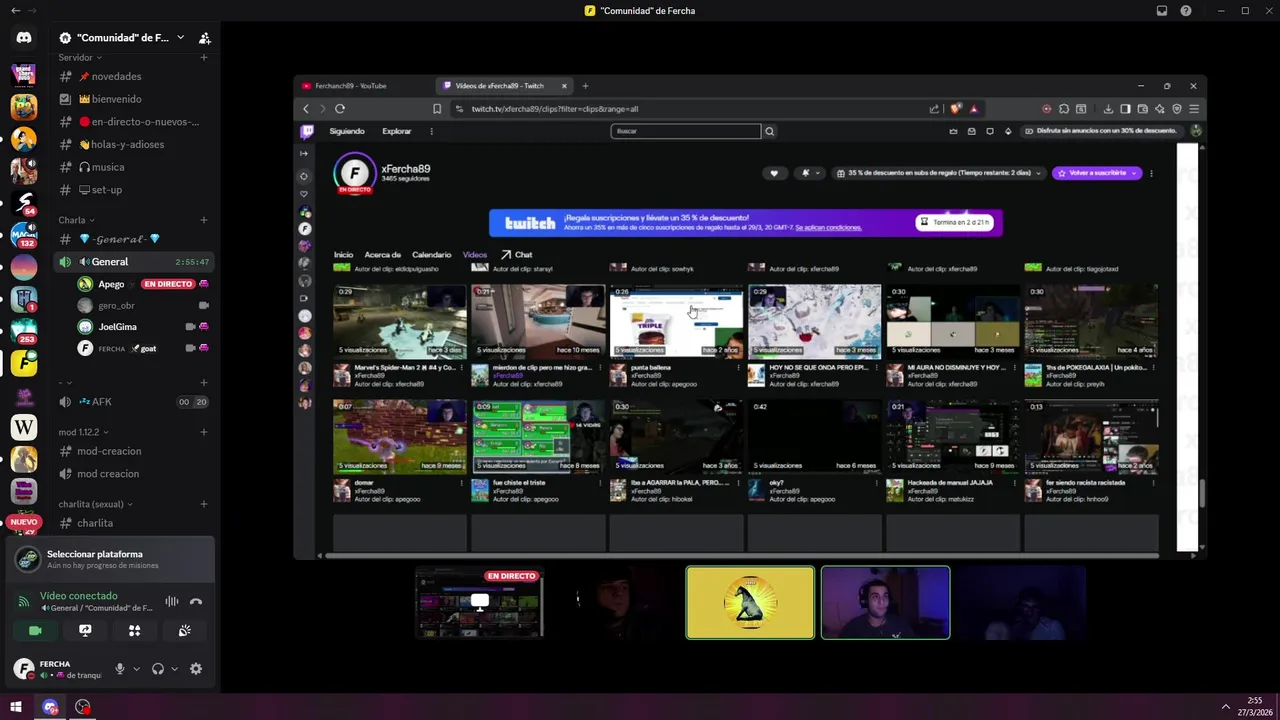Image resolution: width=1280 pixels, height=720 pixels.
Task: Open the punta ballena clip thumbnail
Action: tap(676, 321)
